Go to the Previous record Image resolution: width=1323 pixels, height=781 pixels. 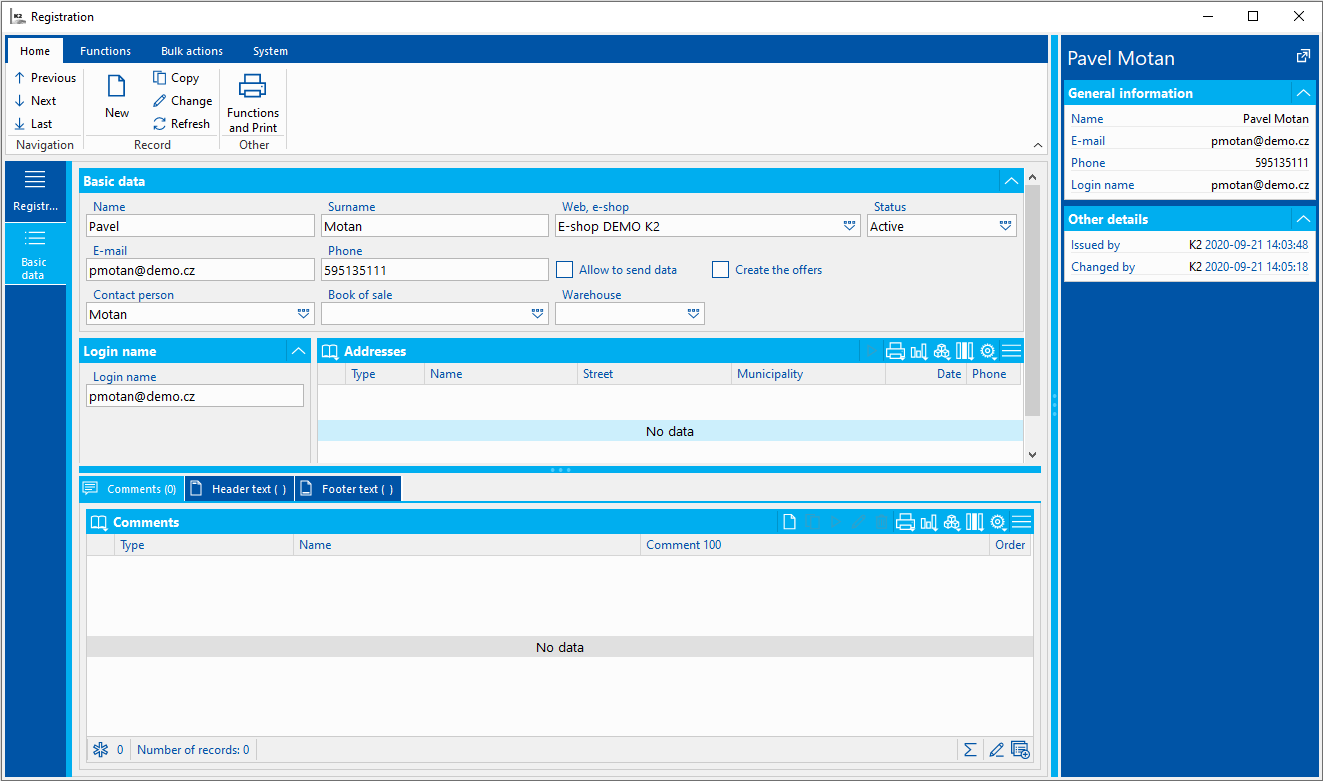(45, 78)
